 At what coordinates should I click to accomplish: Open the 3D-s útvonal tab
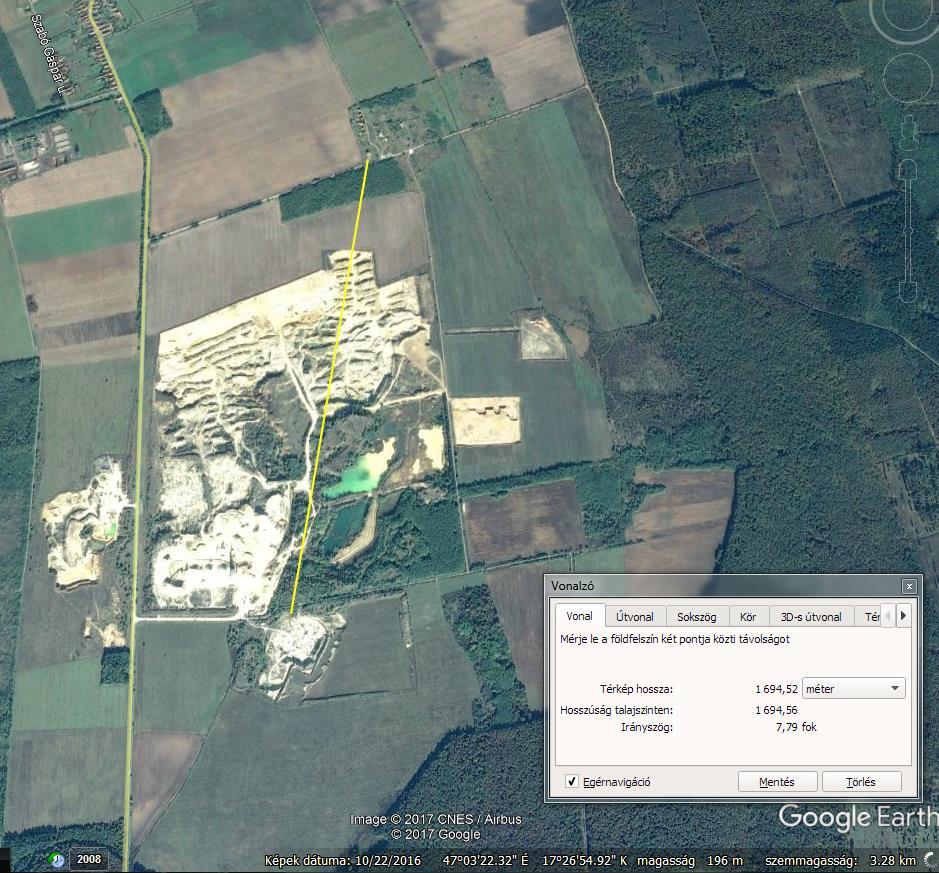coord(811,617)
